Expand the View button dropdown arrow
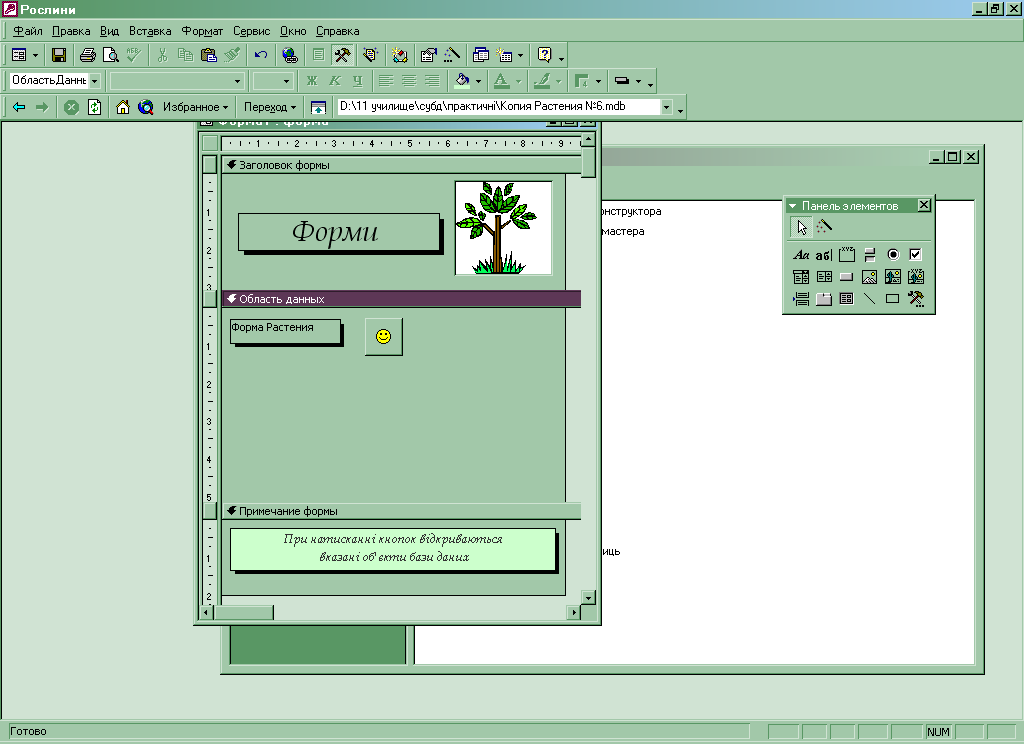Image resolution: width=1024 pixels, height=744 pixels. click(35, 56)
